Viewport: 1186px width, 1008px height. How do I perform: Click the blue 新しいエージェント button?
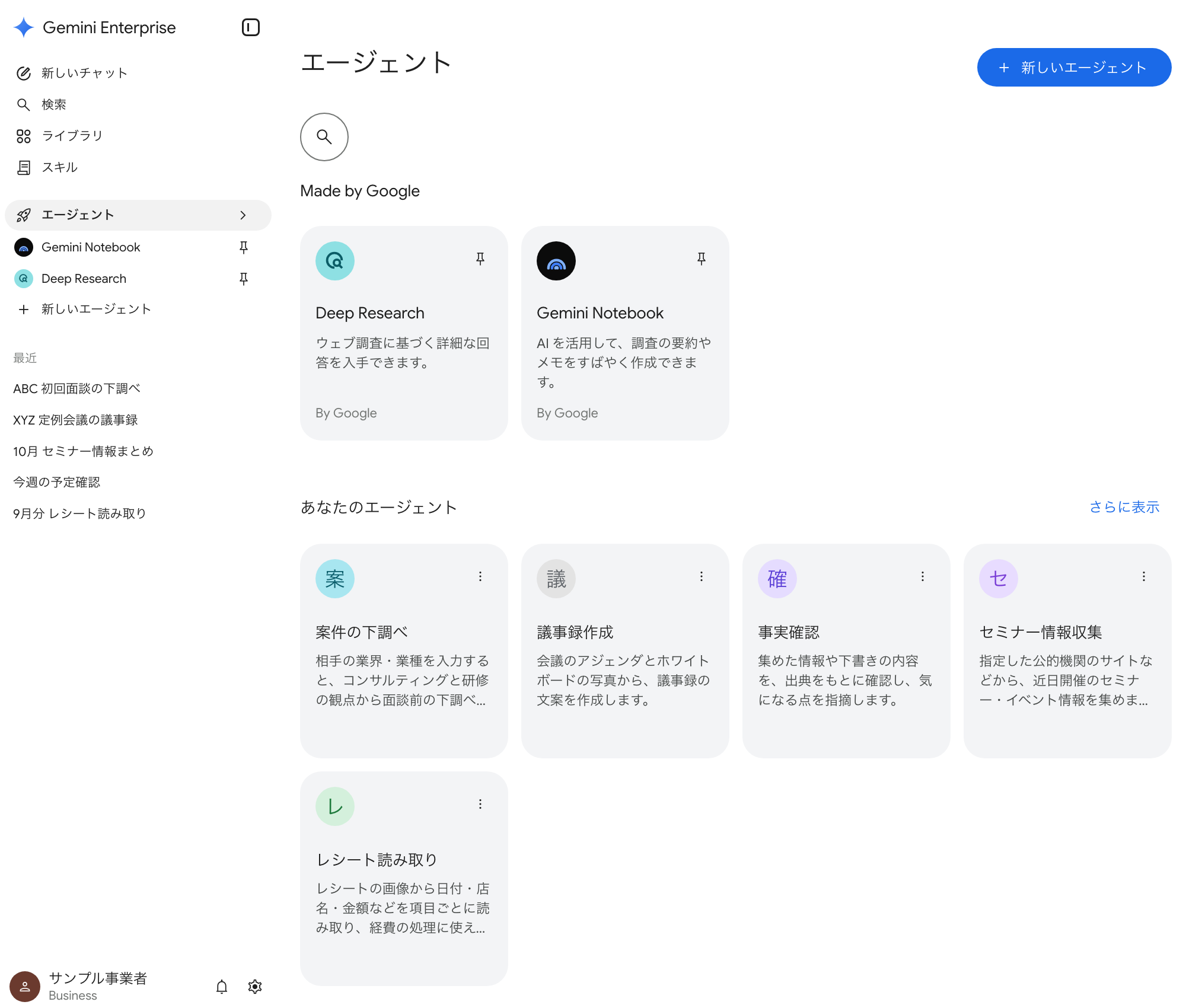[1074, 68]
